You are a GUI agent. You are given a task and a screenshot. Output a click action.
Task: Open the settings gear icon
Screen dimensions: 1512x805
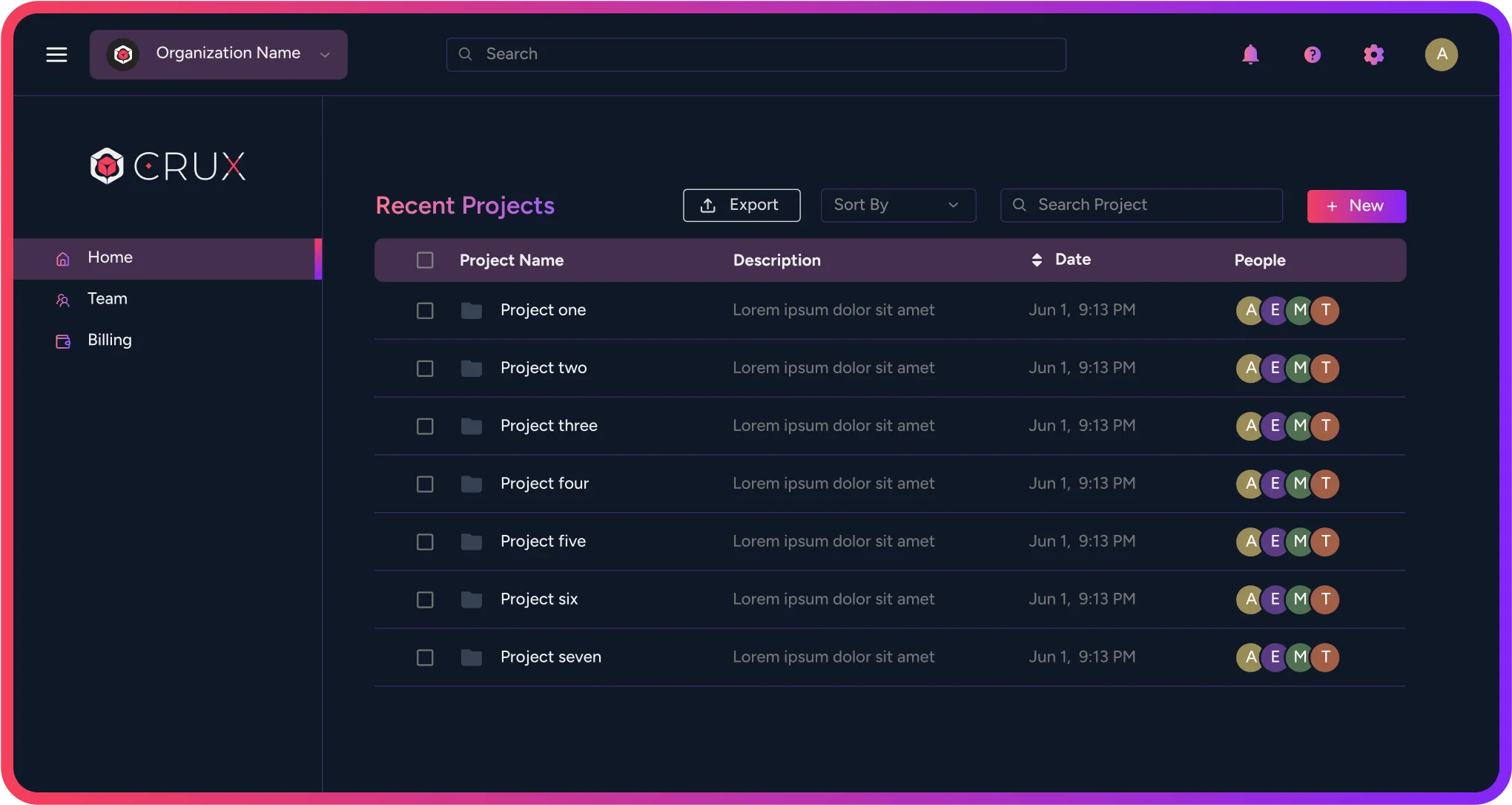click(1373, 54)
